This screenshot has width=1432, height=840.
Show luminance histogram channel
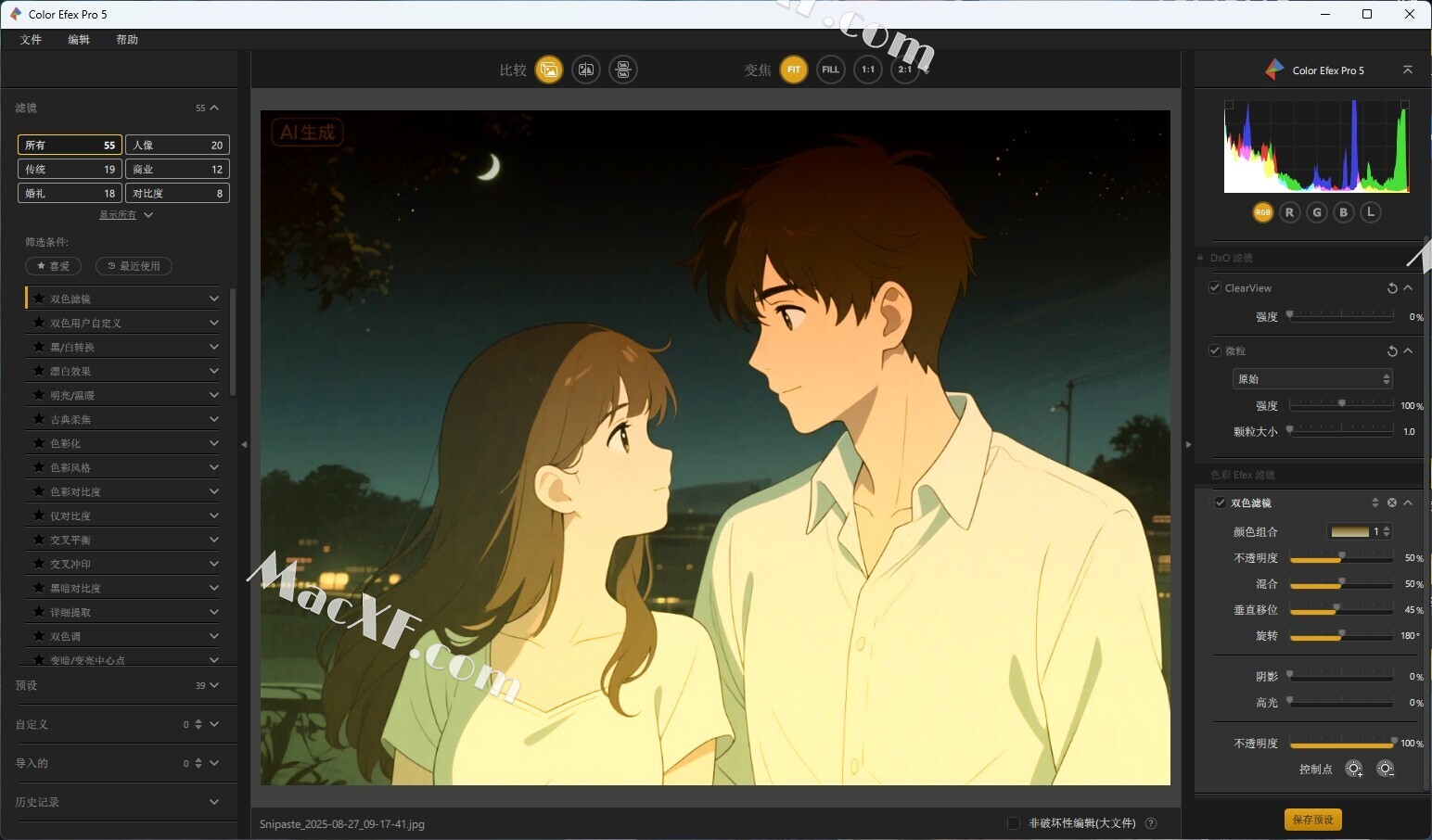pyautogui.click(x=1371, y=212)
